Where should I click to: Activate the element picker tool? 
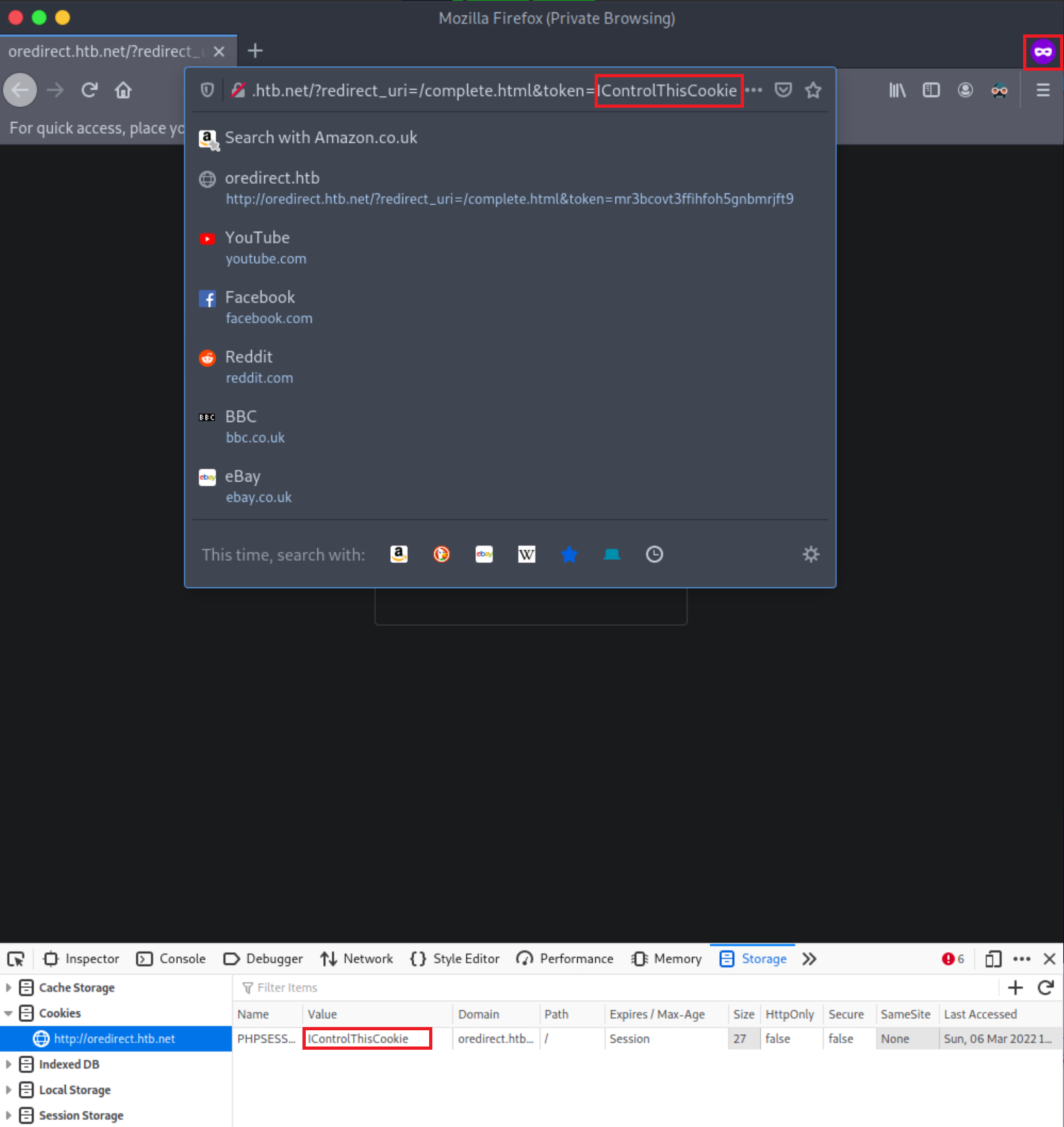point(16,959)
